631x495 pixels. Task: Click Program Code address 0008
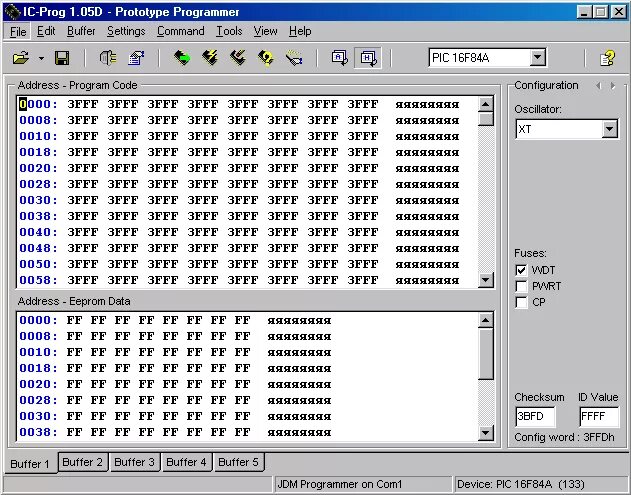click(38, 120)
